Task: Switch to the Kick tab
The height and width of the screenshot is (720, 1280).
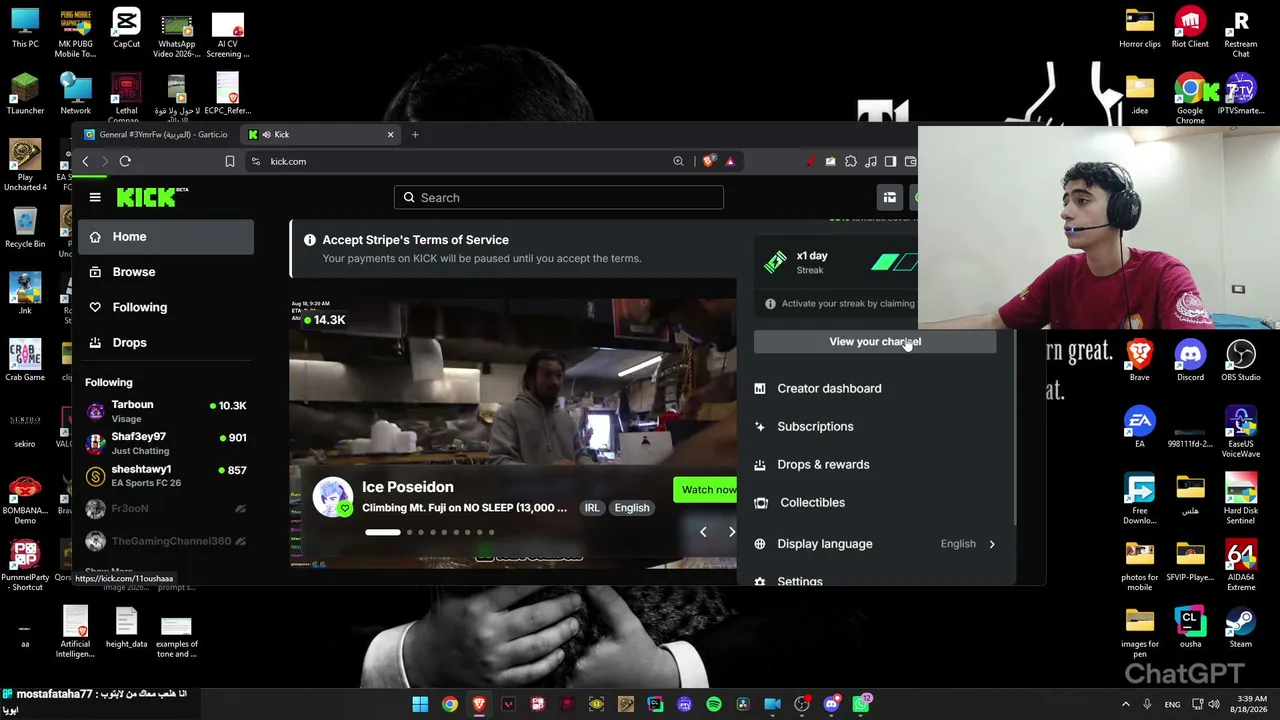Action: tap(321, 134)
